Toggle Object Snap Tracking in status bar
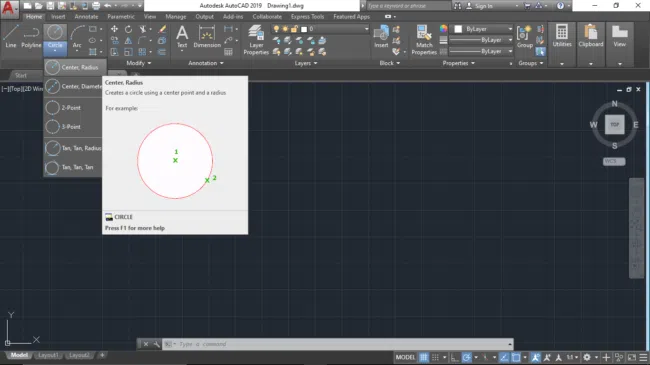Viewport: 650px width, 365px height. (x=504, y=357)
